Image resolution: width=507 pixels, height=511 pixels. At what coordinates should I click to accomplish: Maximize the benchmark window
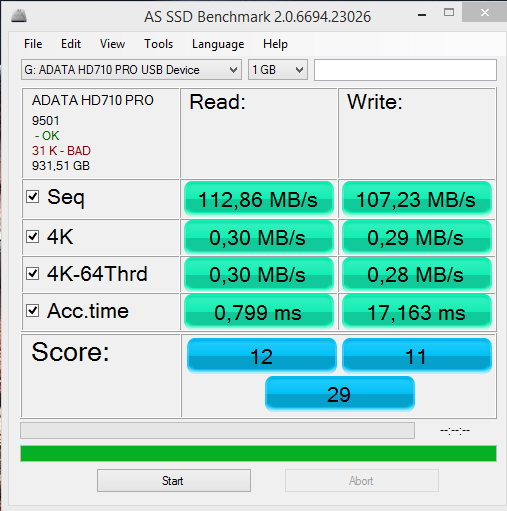[x=449, y=13]
